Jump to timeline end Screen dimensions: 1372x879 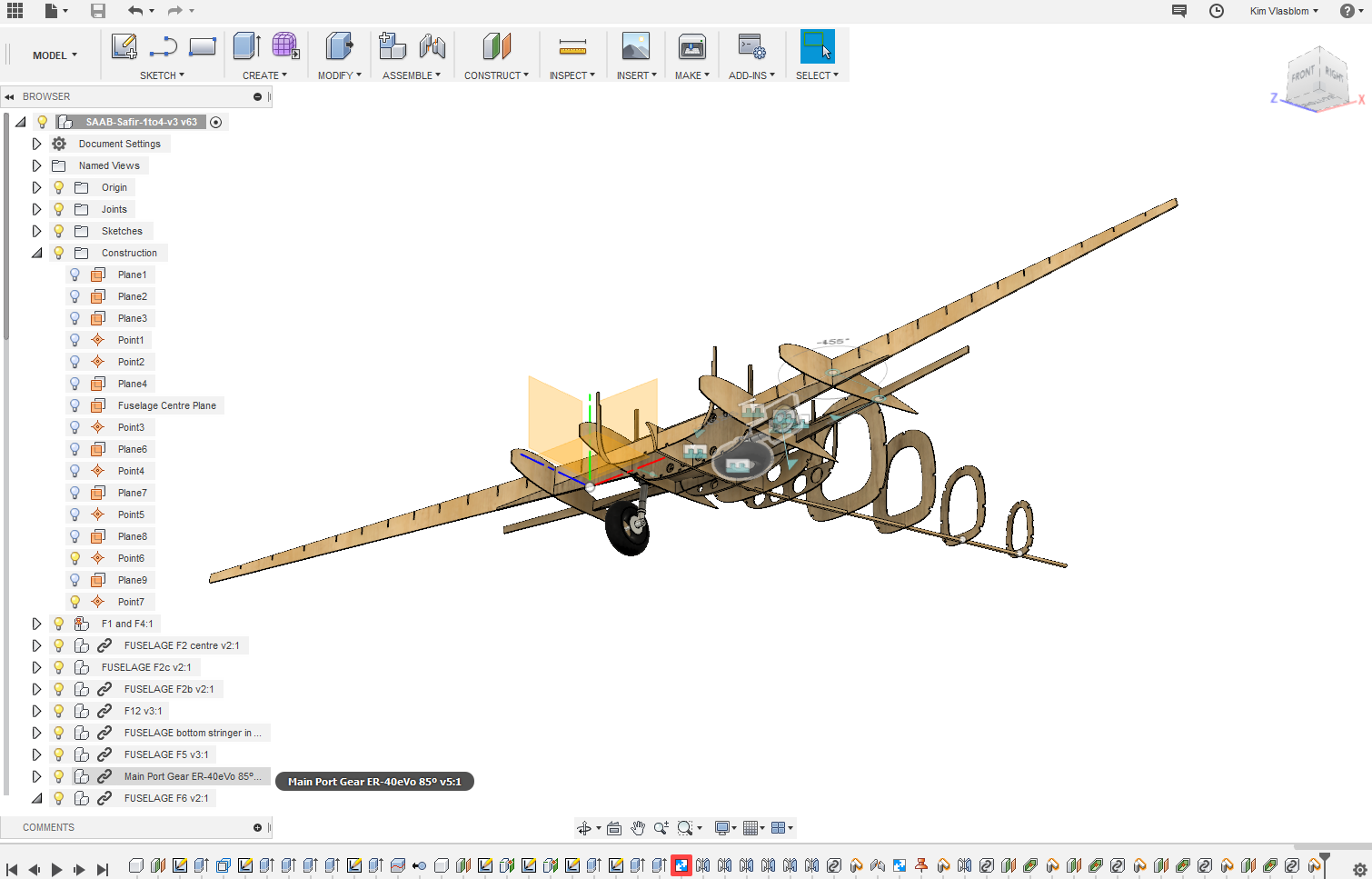pos(103,870)
